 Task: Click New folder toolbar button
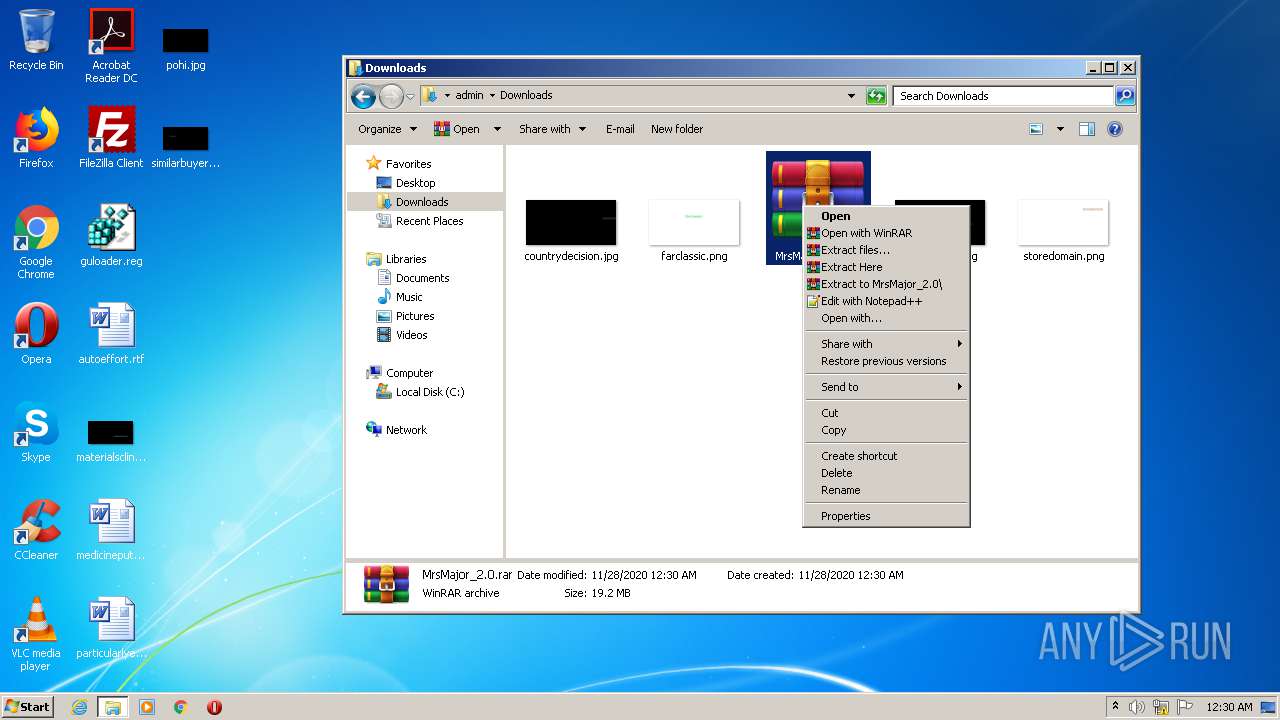point(677,129)
